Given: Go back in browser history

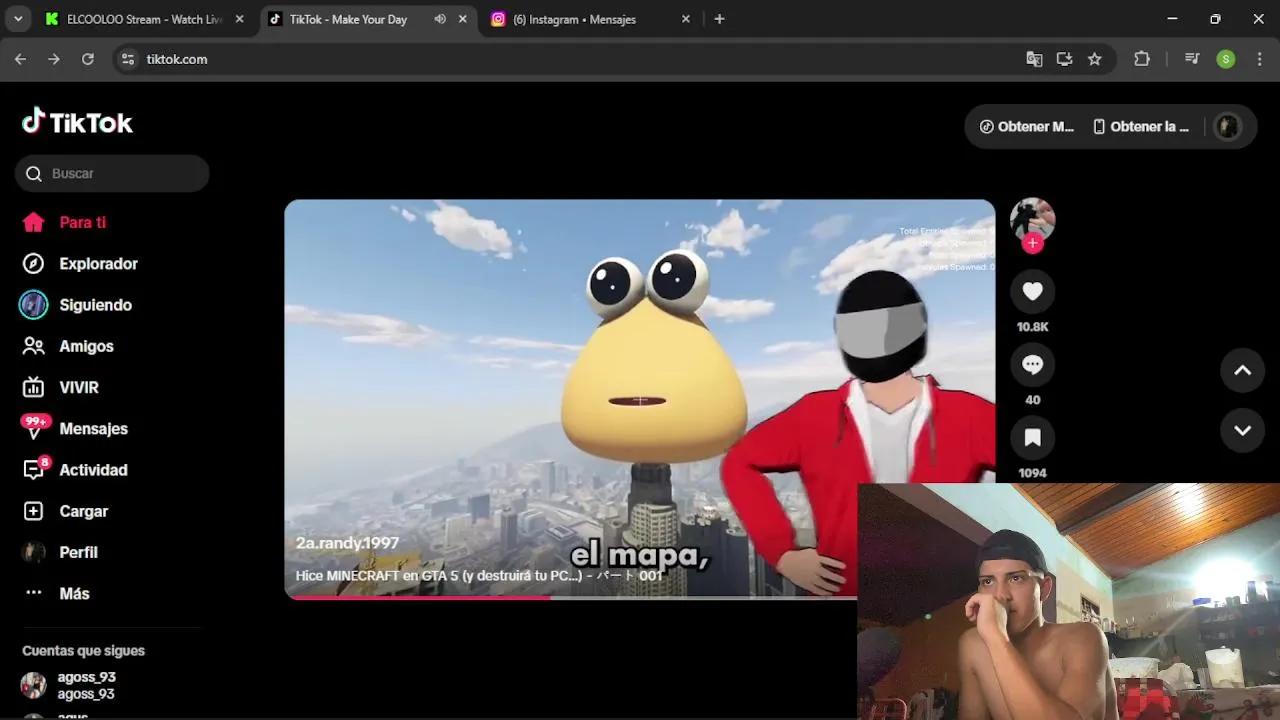Looking at the screenshot, I should [x=20, y=59].
